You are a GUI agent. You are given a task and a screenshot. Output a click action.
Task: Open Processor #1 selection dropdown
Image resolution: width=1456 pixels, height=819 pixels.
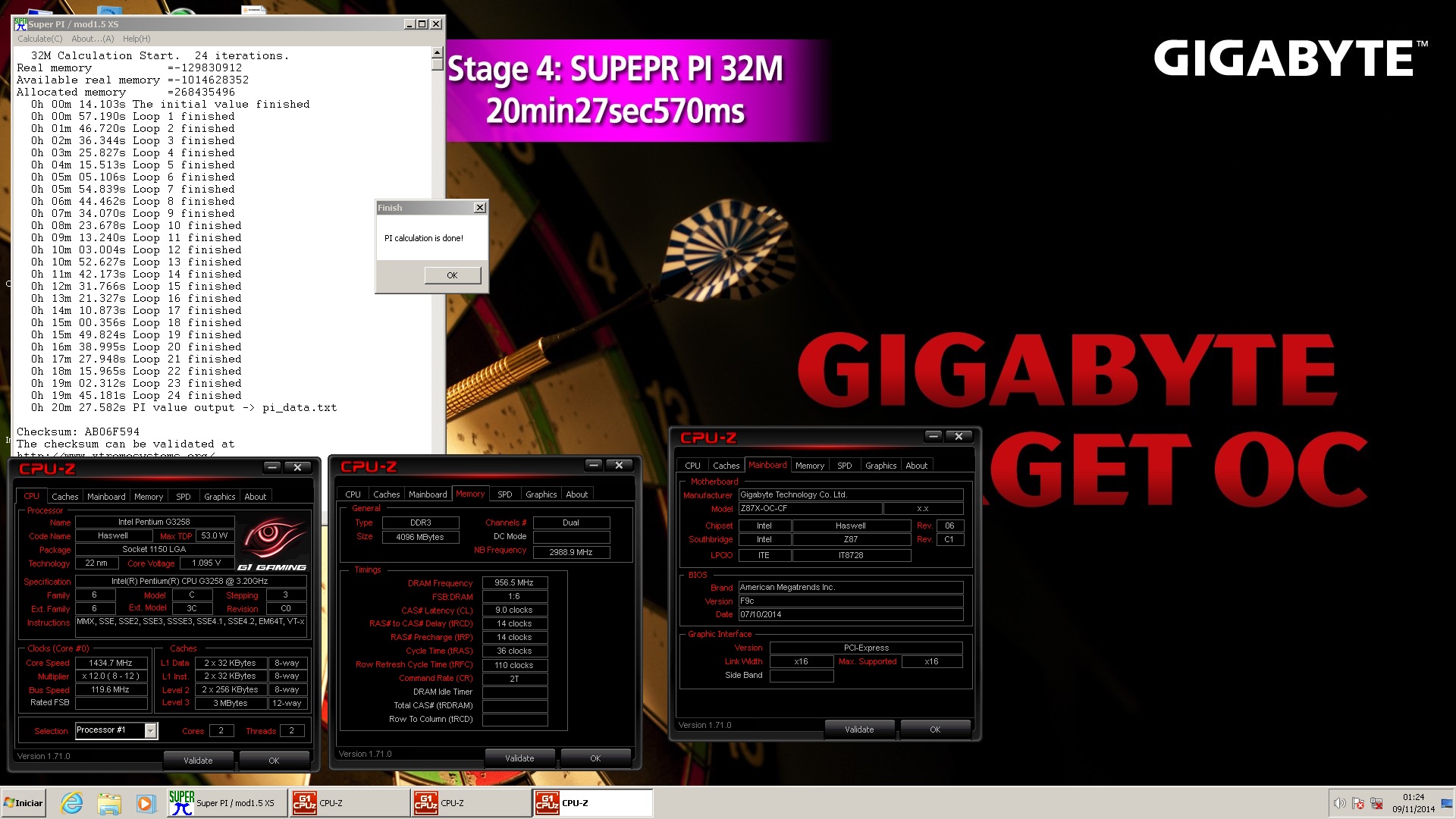(151, 730)
